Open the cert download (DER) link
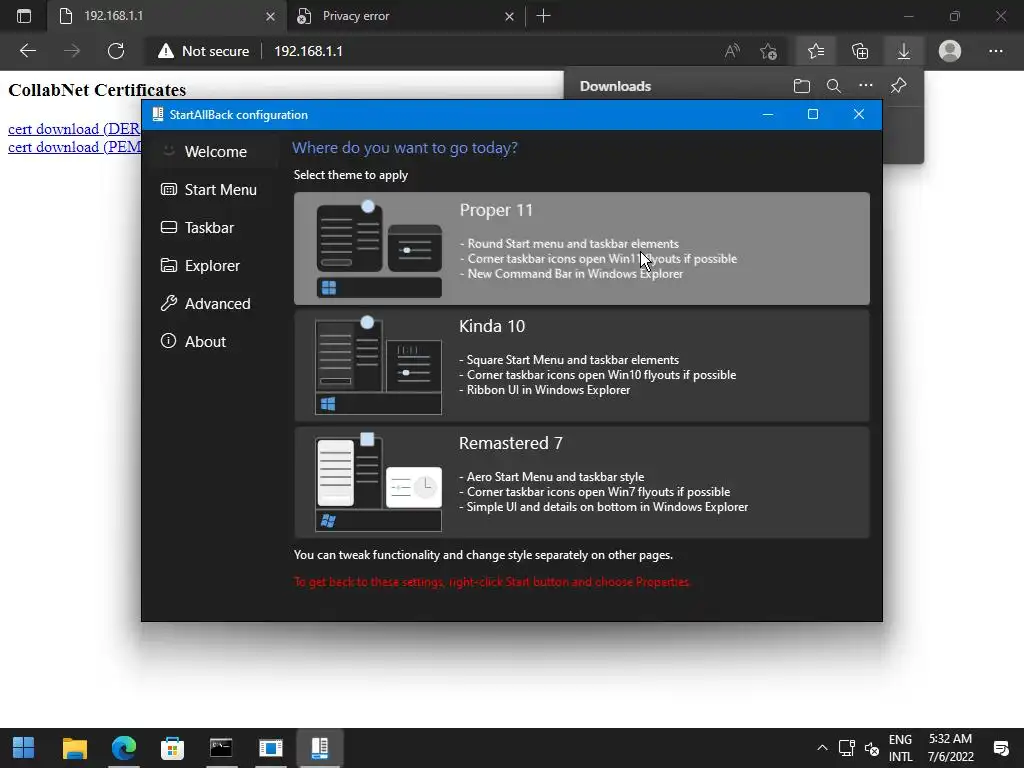The width and height of the screenshot is (1024, 768). coord(74,129)
